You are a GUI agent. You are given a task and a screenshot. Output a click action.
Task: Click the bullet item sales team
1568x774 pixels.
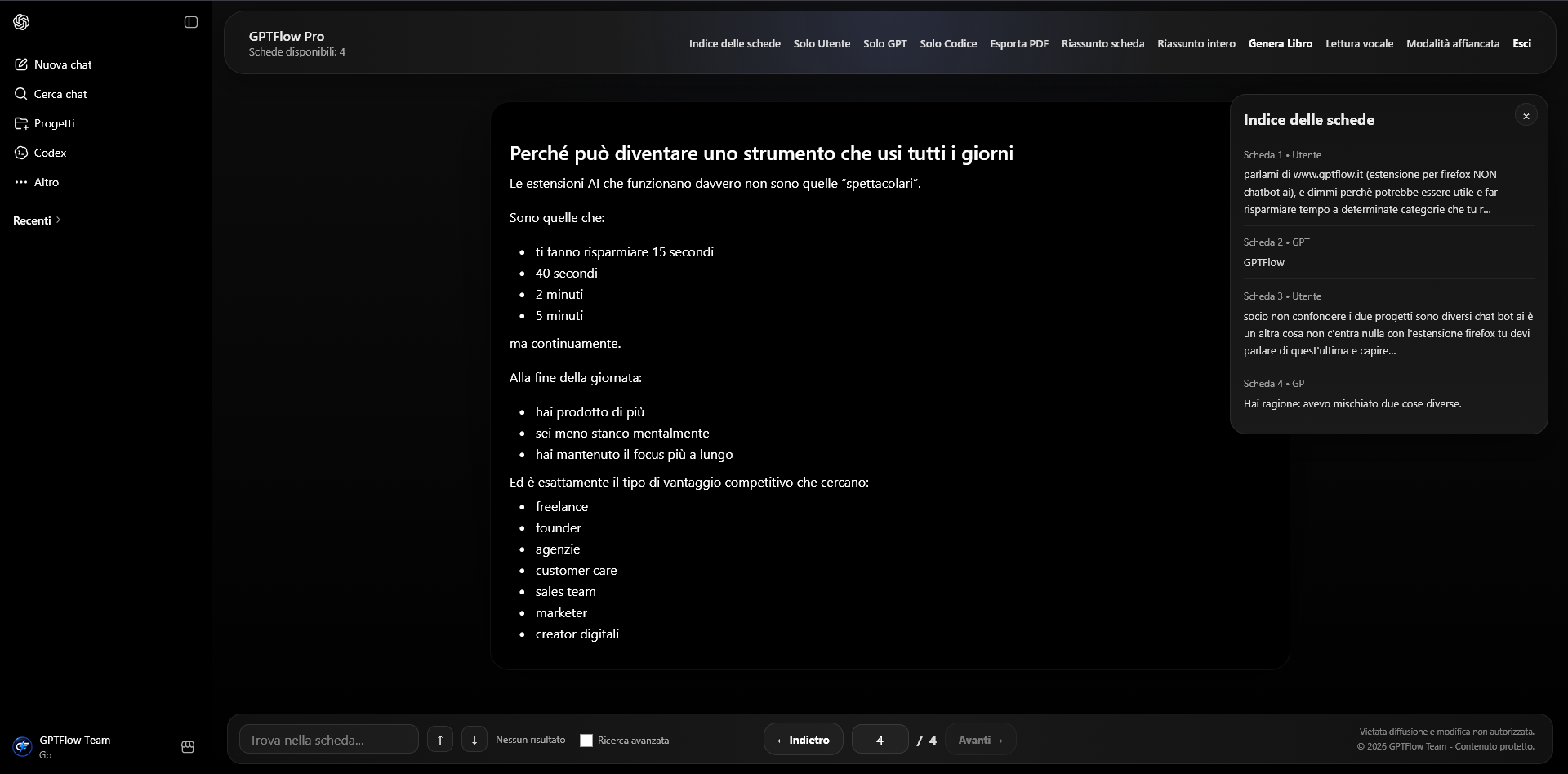565,591
